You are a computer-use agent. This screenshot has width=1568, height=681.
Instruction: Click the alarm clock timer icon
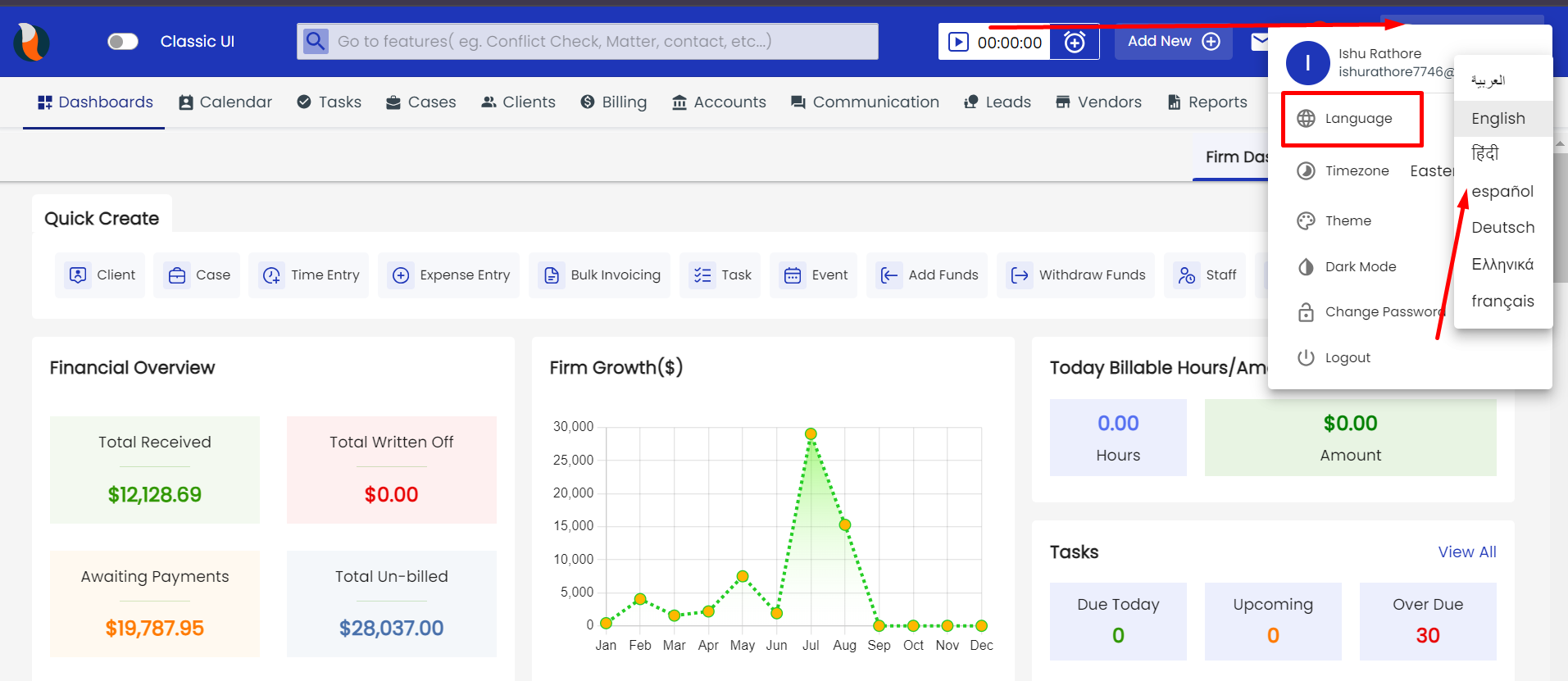[1075, 42]
